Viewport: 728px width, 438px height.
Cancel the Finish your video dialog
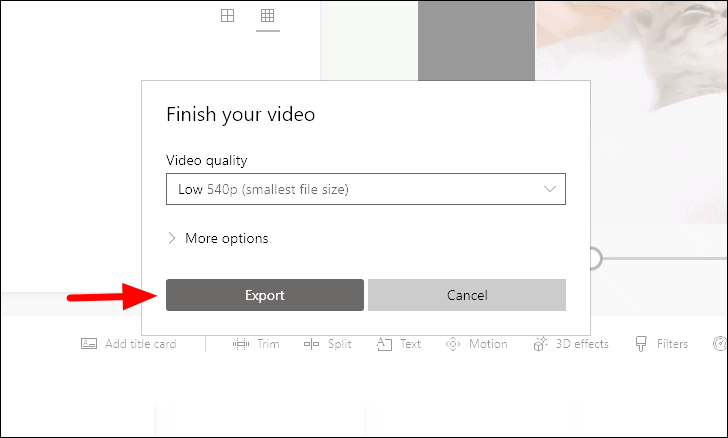point(467,295)
